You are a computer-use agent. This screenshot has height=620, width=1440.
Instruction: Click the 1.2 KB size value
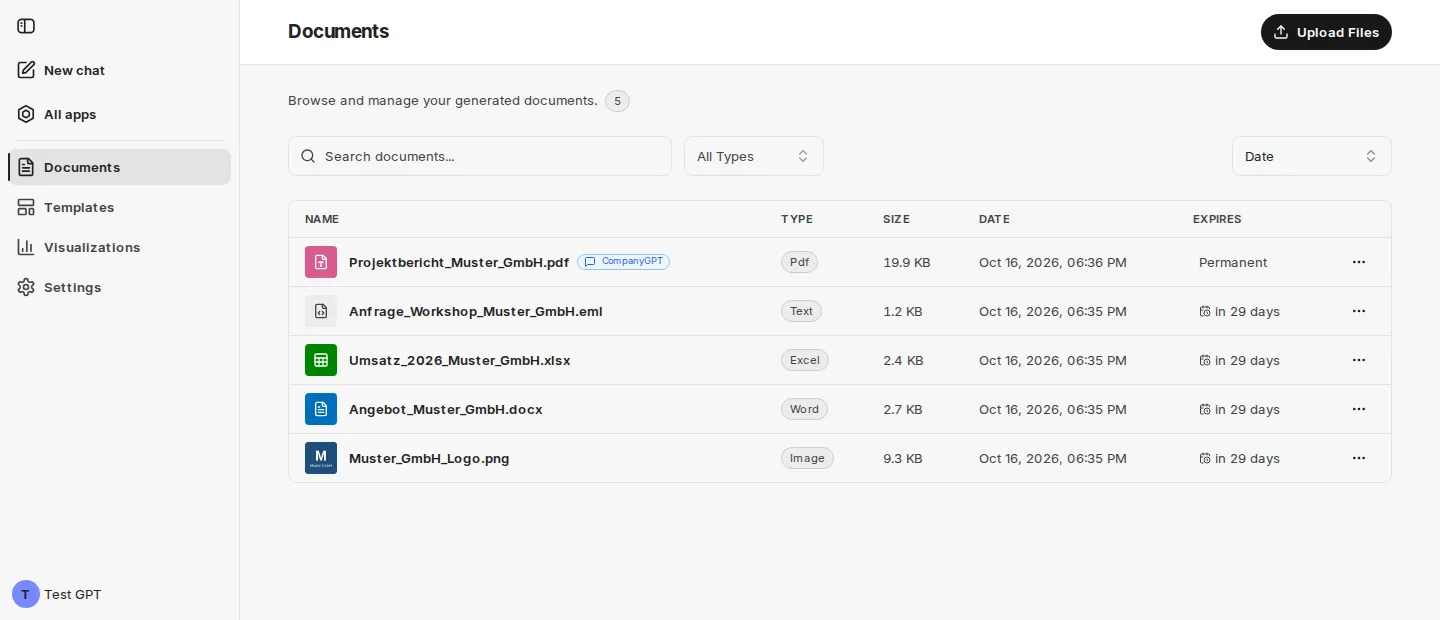pos(903,311)
